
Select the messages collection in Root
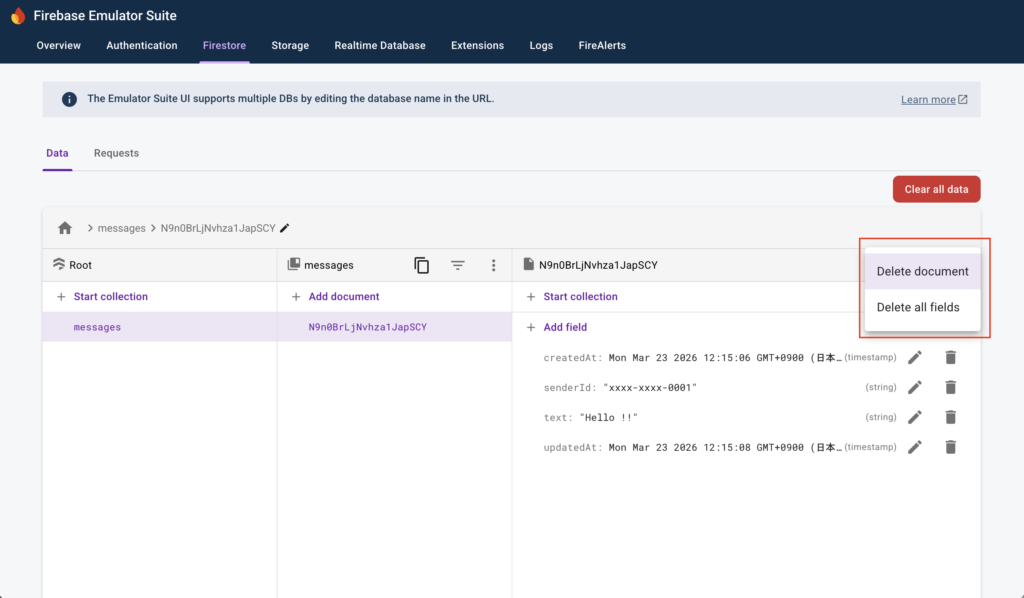97,327
